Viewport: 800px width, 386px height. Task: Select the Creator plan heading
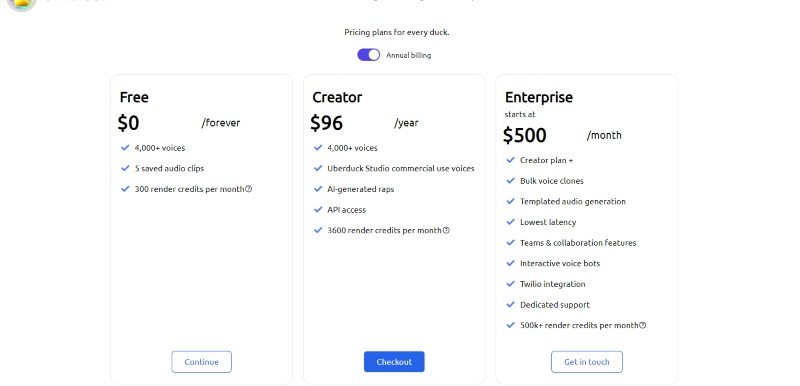pyautogui.click(x=337, y=97)
